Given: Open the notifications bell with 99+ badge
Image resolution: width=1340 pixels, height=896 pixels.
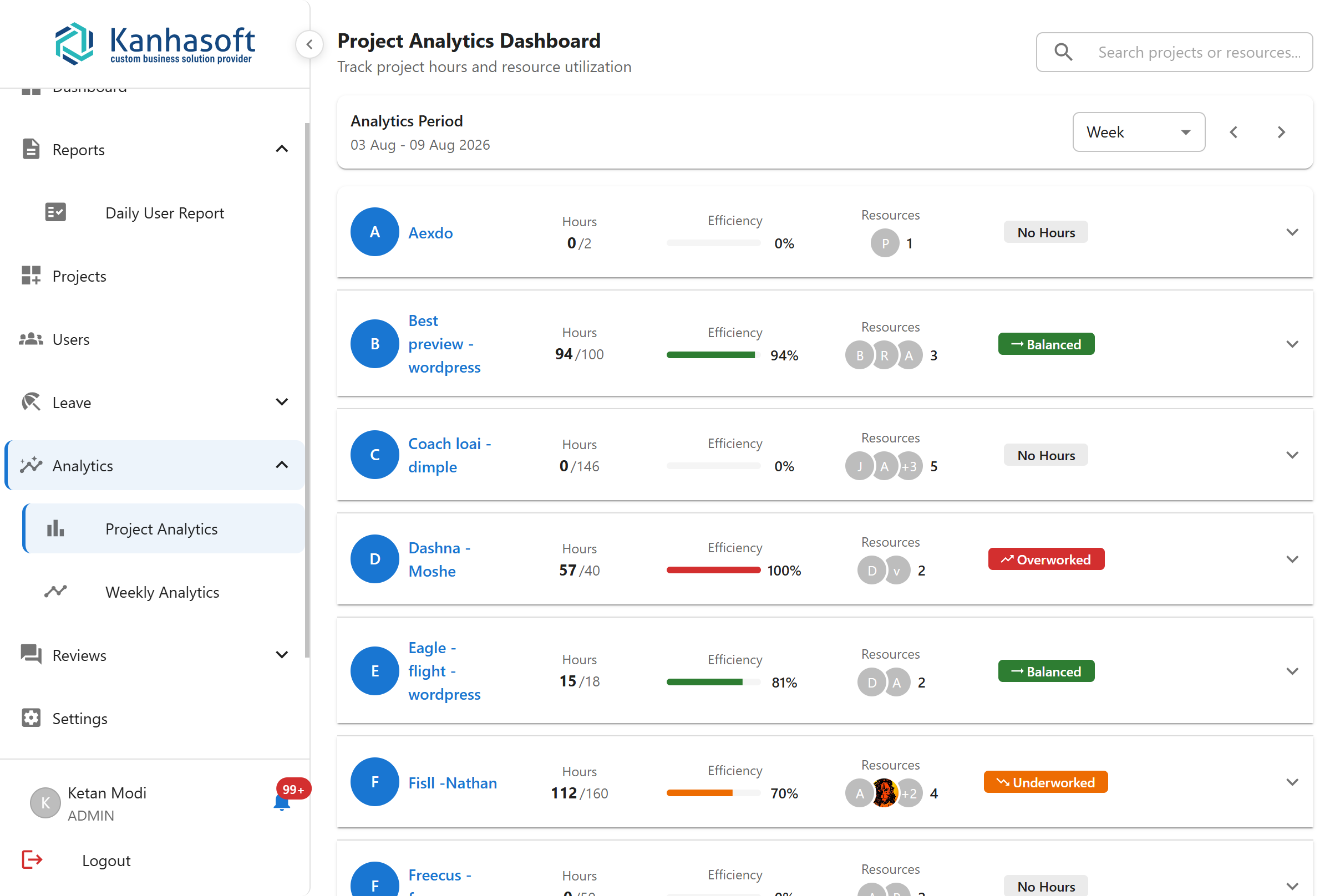Looking at the screenshot, I should (282, 802).
